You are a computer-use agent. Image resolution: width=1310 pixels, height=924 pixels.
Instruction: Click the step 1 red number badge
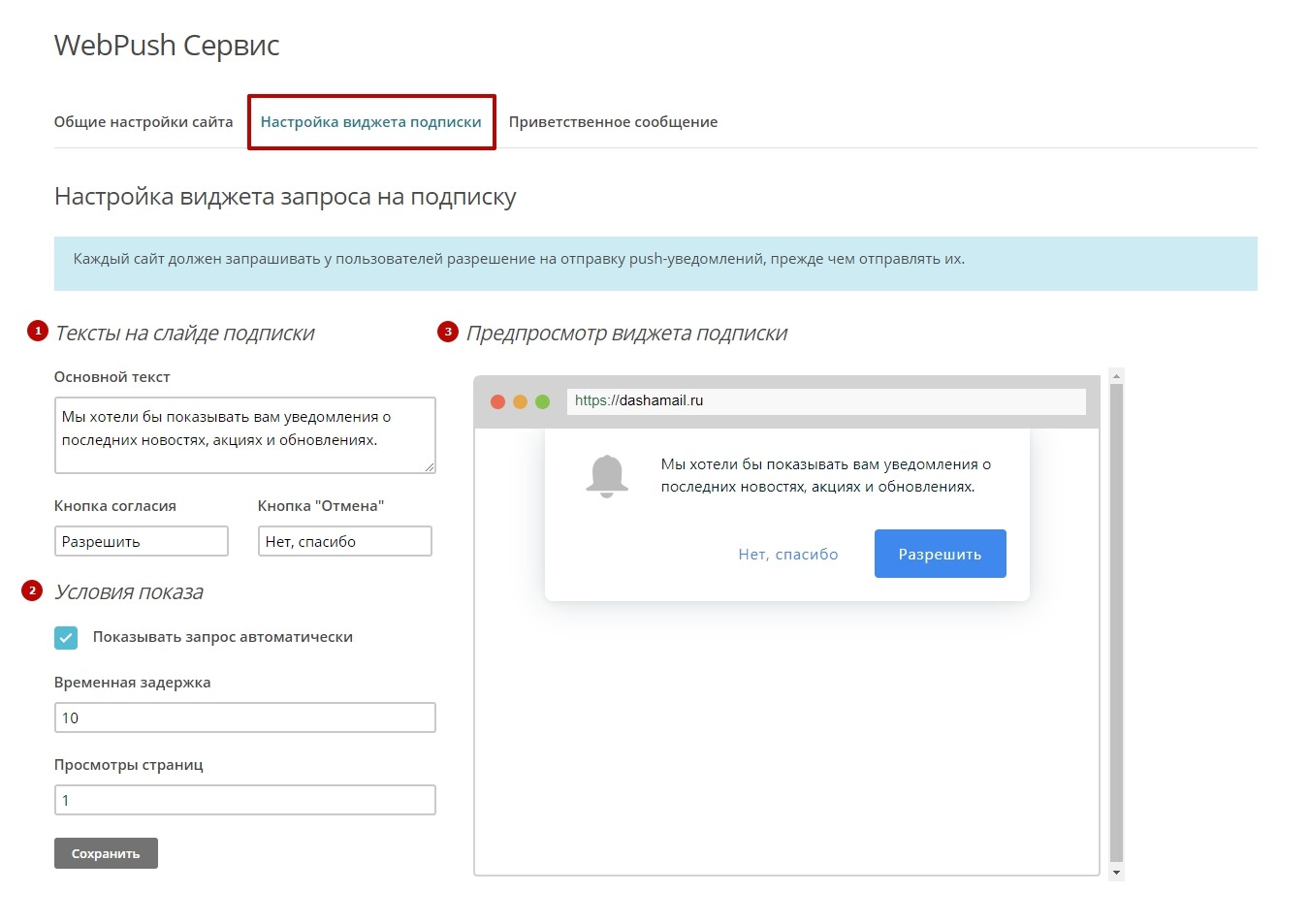click(x=38, y=332)
